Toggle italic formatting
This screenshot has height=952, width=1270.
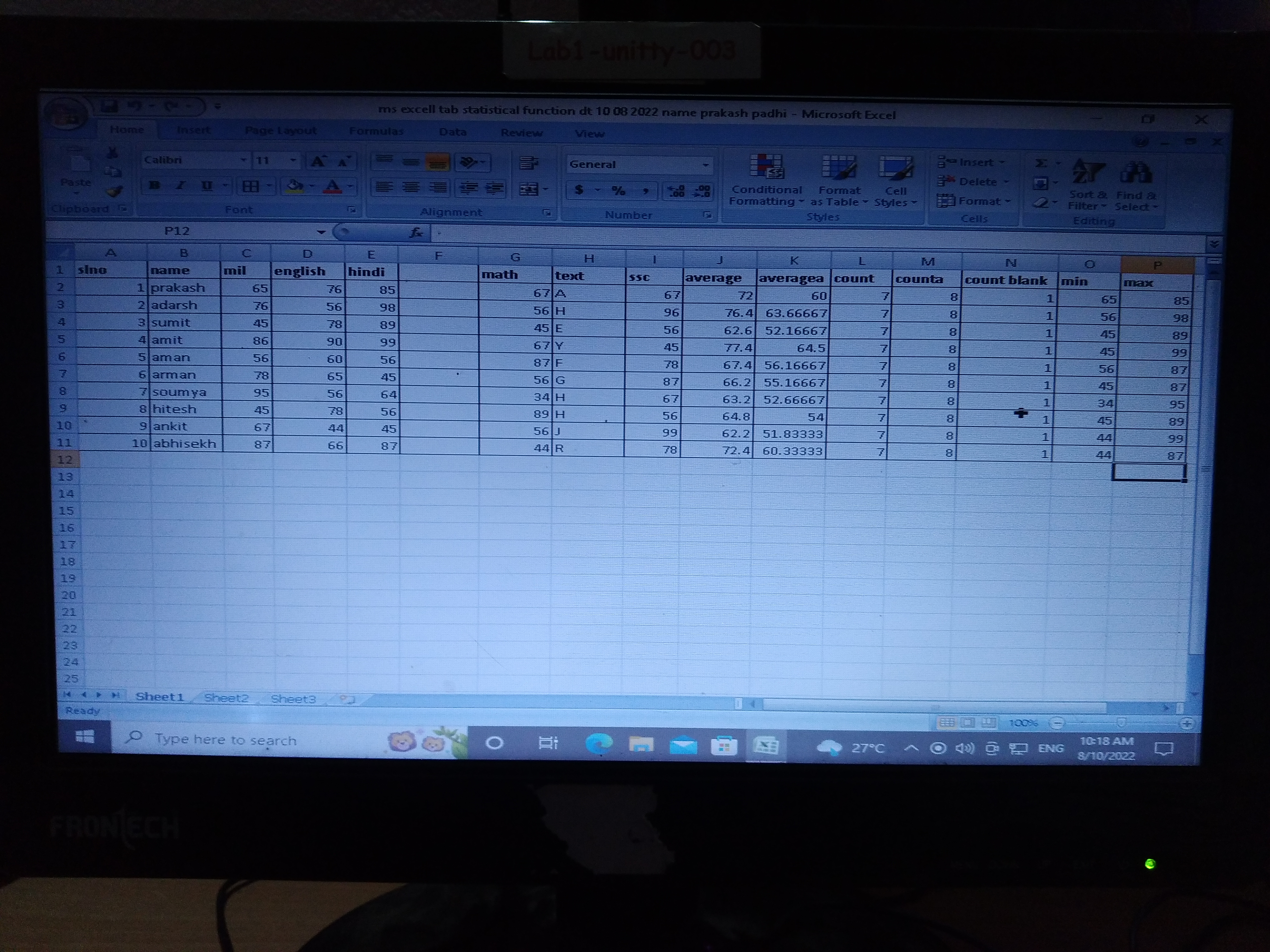181,185
